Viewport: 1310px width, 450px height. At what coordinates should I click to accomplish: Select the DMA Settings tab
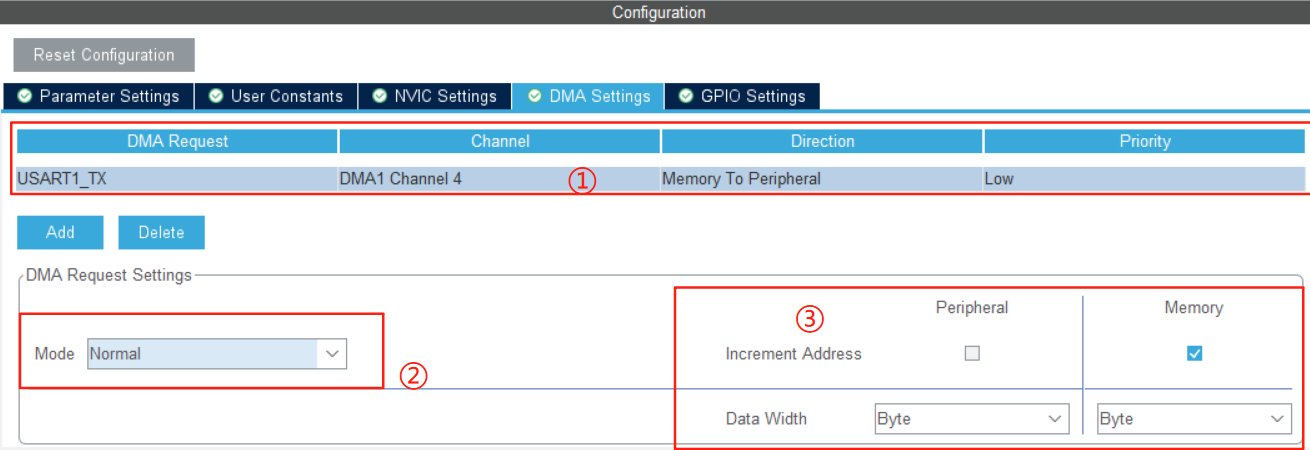tap(588, 96)
